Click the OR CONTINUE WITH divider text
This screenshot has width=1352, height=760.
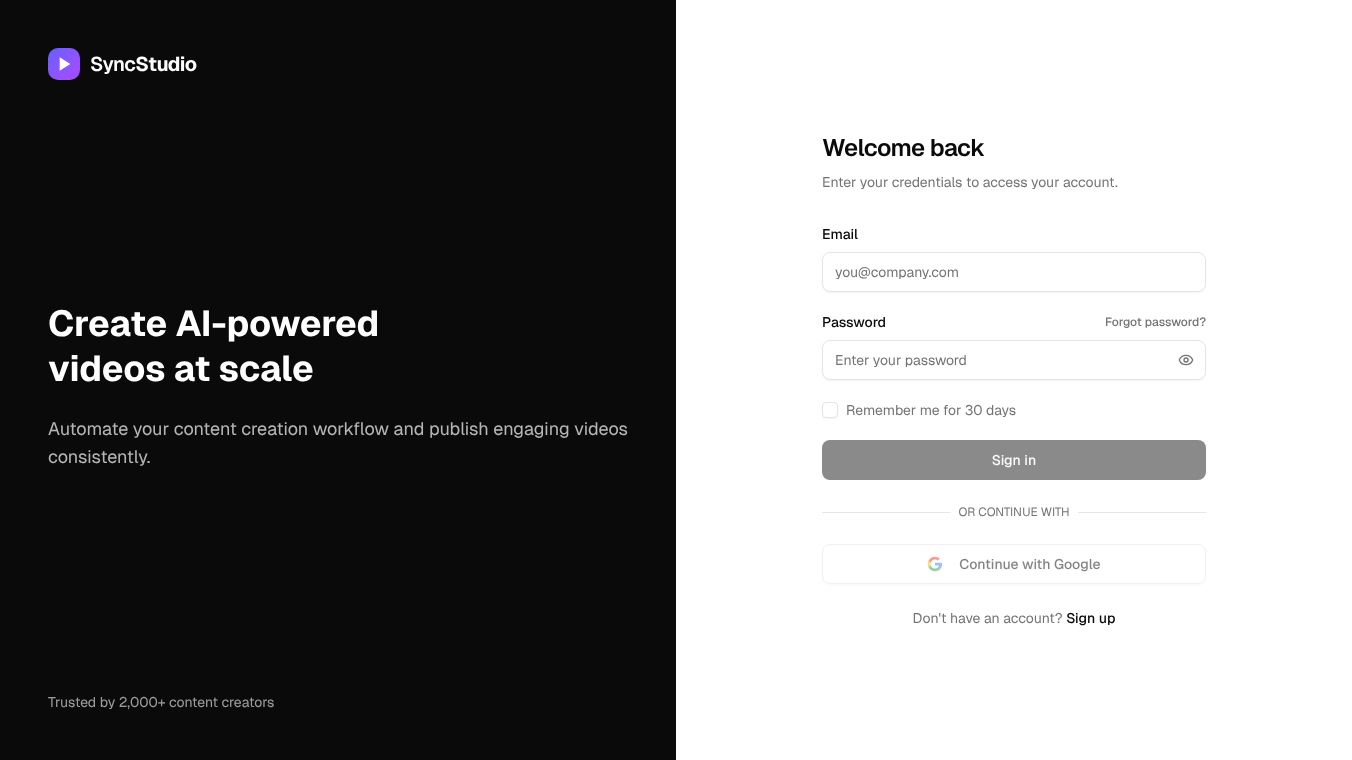(x=1013, y=512)
